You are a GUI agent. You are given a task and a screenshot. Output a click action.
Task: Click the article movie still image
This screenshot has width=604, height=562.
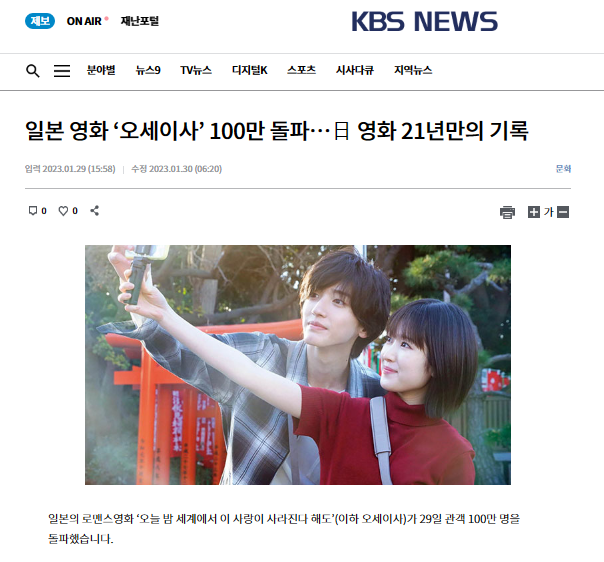click(x=298, y=365)
